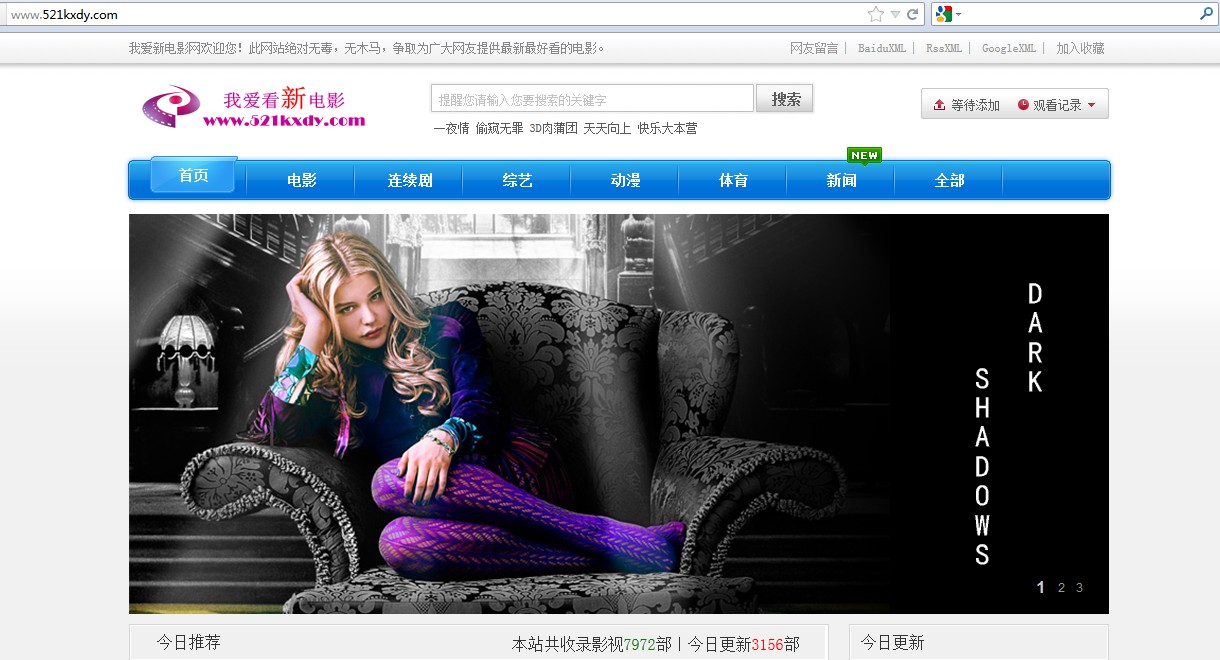This screenshot has height=660, width=1220.
Task: Click the 今日更新 panel heading on the right
Action: 892,643
